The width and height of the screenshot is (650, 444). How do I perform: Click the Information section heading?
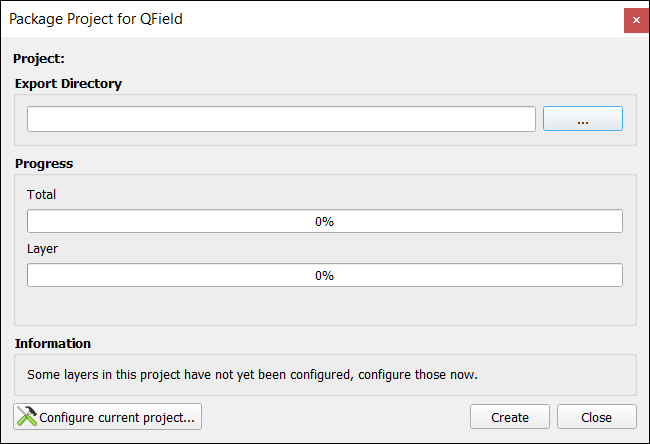point(53,343)
